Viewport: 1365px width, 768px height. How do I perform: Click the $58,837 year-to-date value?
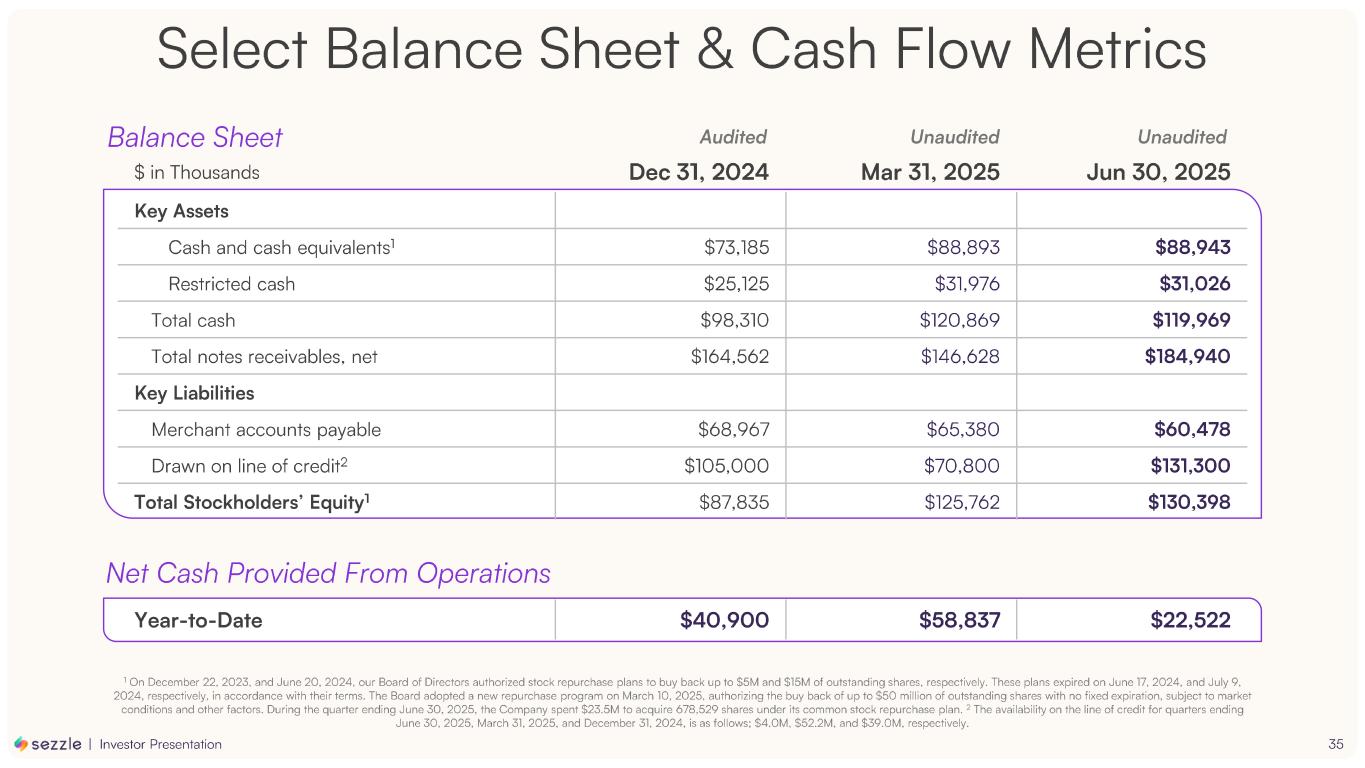958,620
